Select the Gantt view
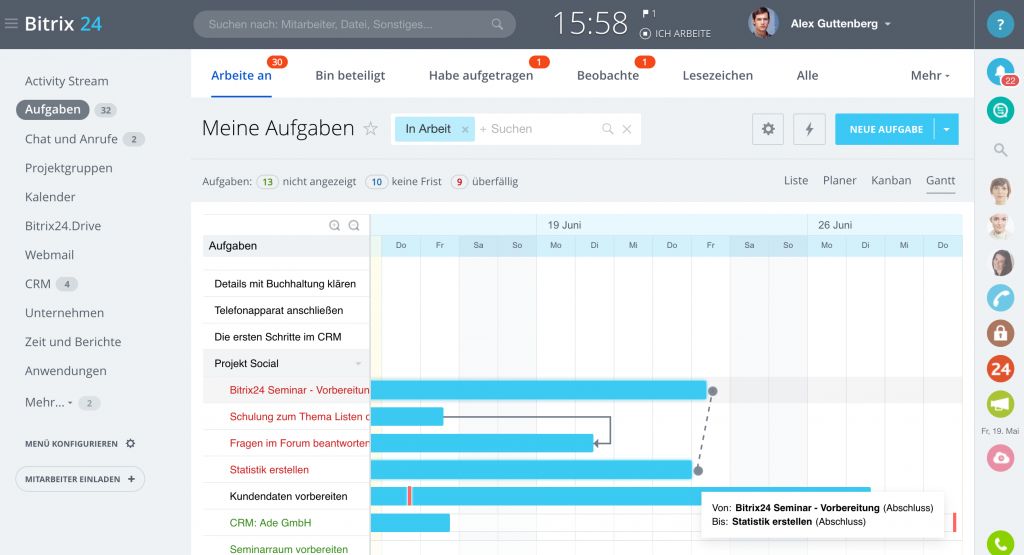 [940, 181]
